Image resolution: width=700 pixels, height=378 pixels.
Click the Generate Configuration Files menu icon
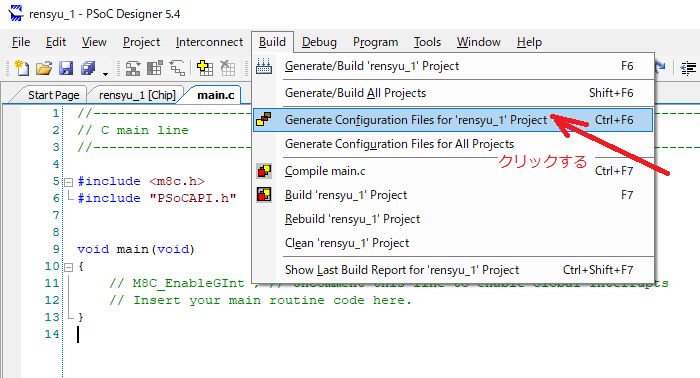click(264, 120)
